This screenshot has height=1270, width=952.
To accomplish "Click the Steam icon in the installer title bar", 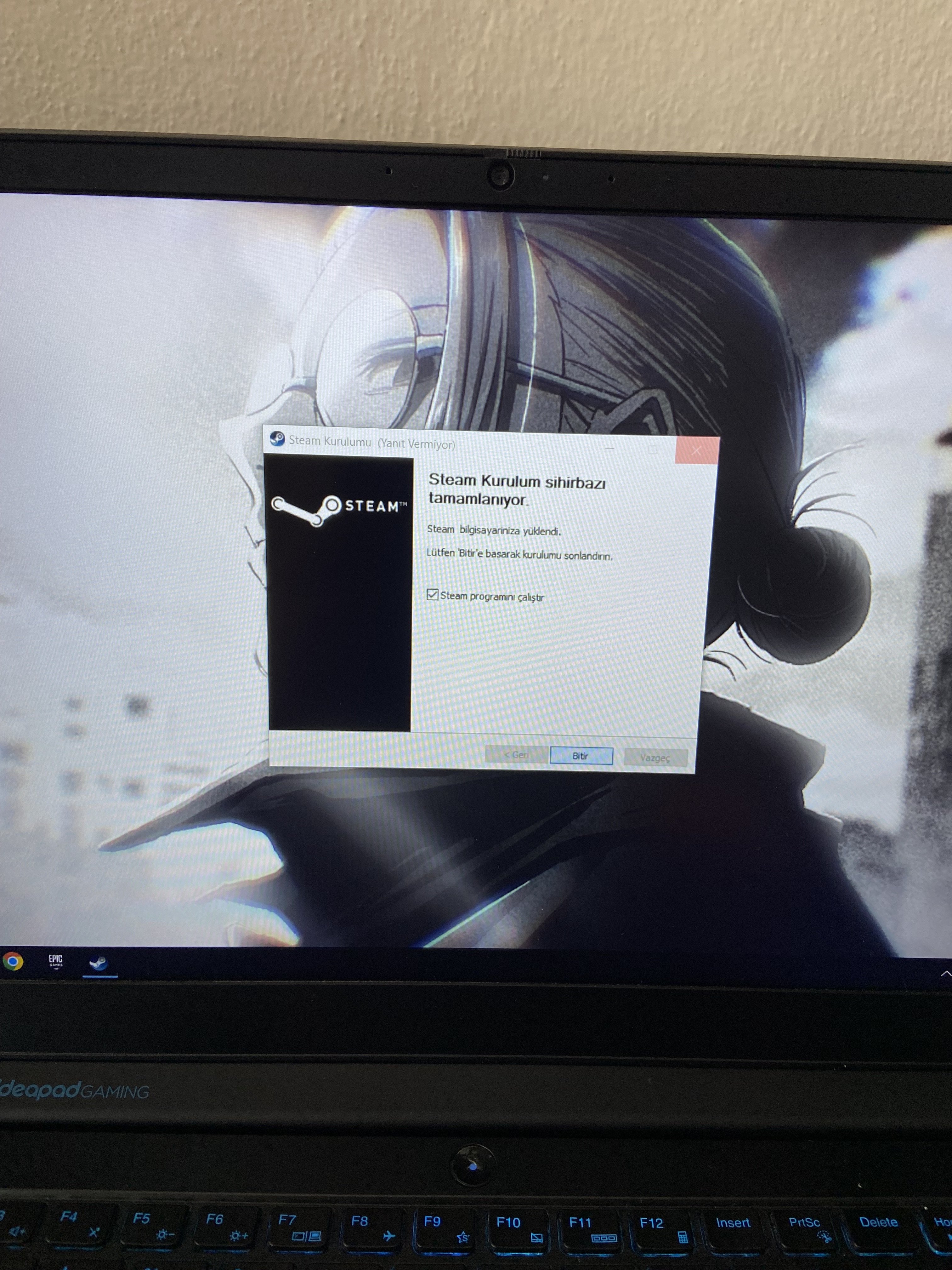I will (x=277, y=439).
